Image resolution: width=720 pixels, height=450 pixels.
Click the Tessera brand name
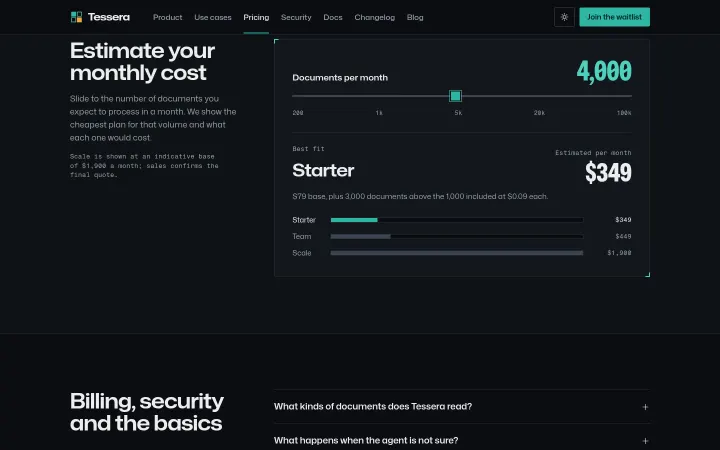(x=109, y=17)
